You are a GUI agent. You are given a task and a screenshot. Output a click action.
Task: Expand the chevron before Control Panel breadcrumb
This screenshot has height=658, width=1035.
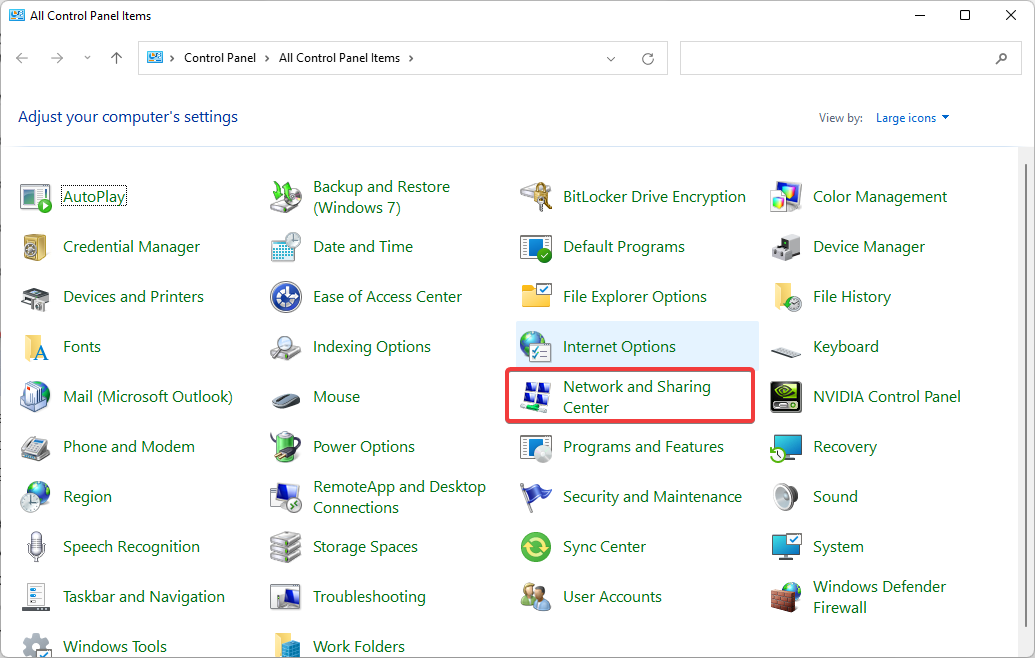(x=172, y=58)
